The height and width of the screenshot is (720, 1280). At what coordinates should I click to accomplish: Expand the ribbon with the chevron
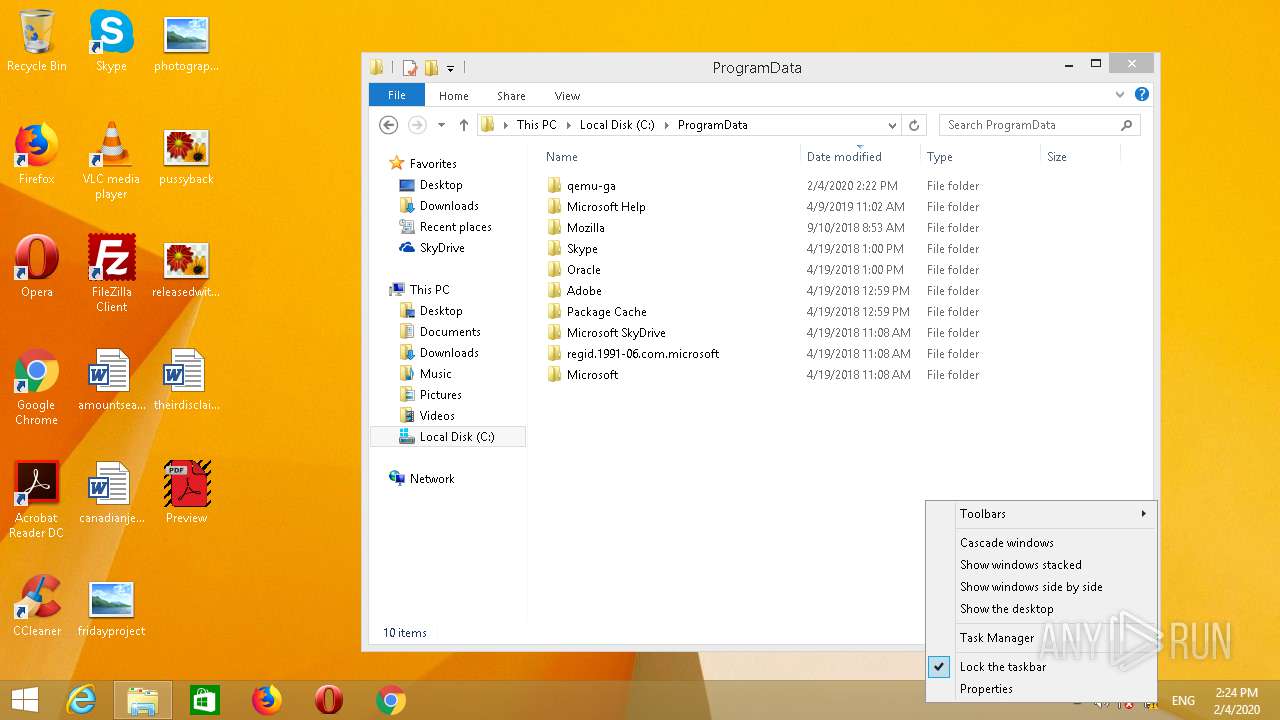[x=1120, y=95]
